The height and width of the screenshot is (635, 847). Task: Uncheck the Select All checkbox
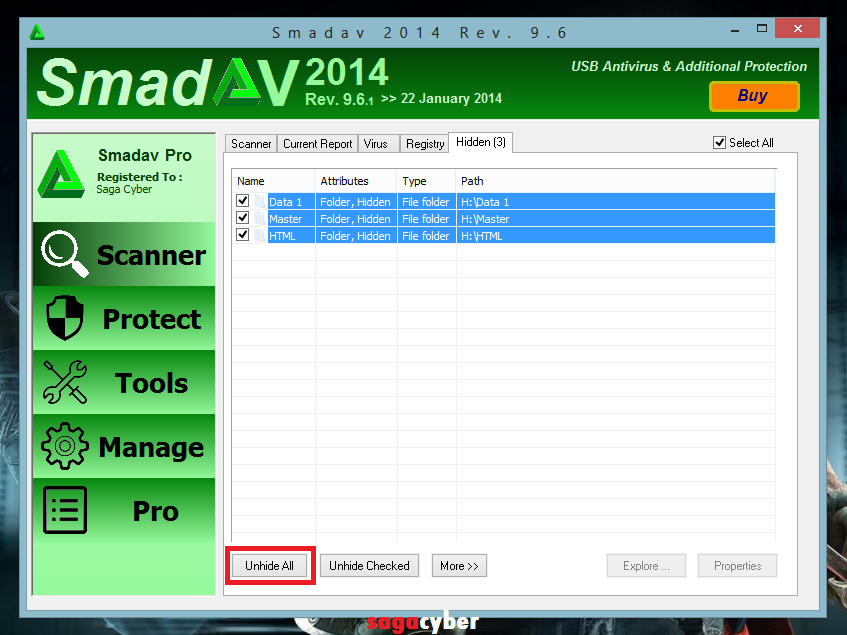[x=719, y=143]
